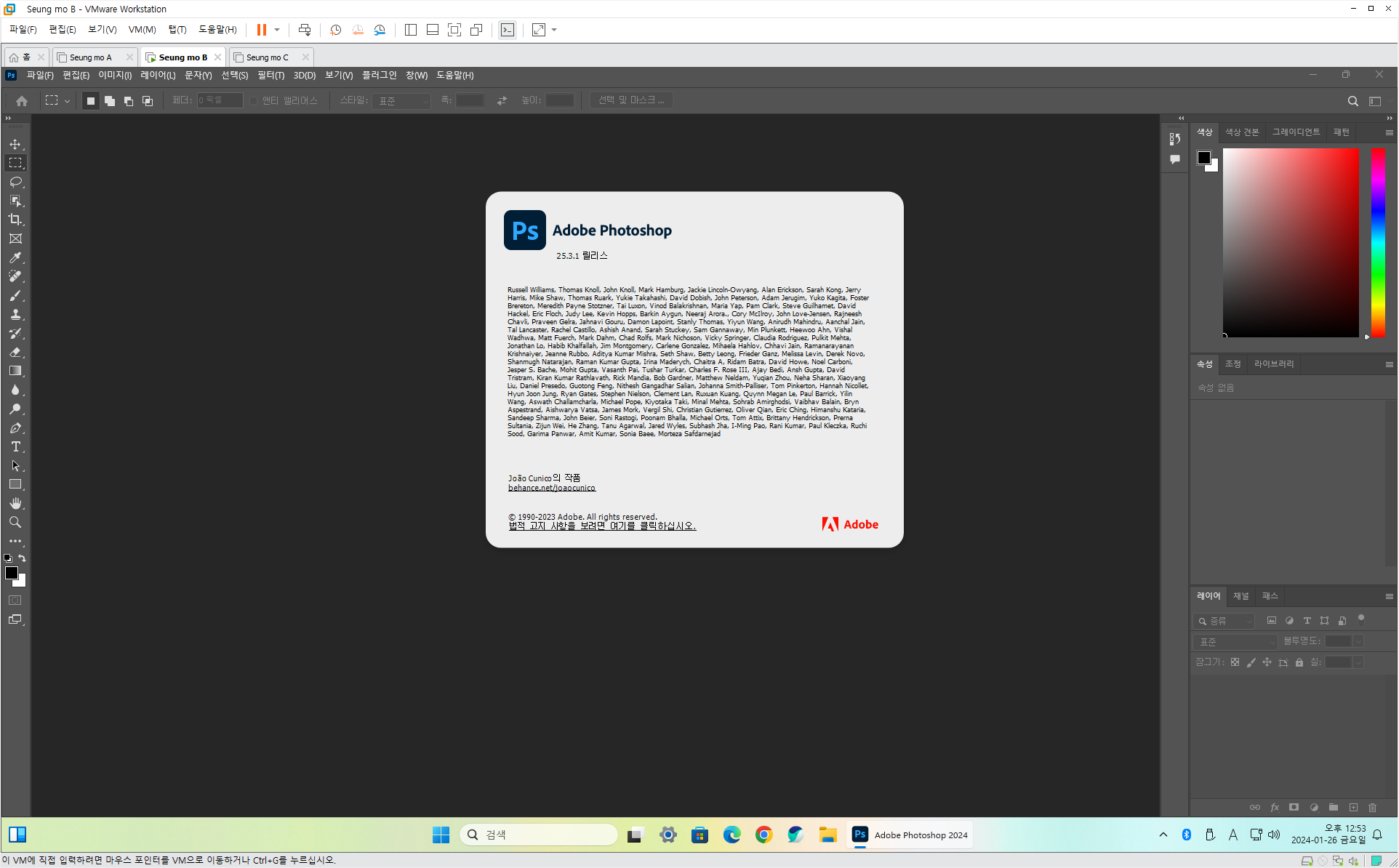The image size is (1399, 868).
Task: Select the Brush tool
Action: (15, 295)
